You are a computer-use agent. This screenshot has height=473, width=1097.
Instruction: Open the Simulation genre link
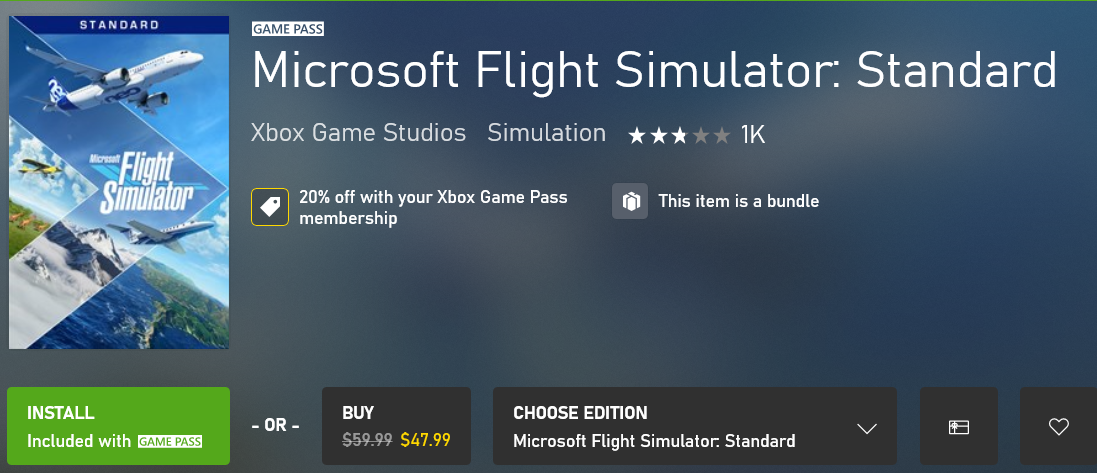[x=546, y=133]
